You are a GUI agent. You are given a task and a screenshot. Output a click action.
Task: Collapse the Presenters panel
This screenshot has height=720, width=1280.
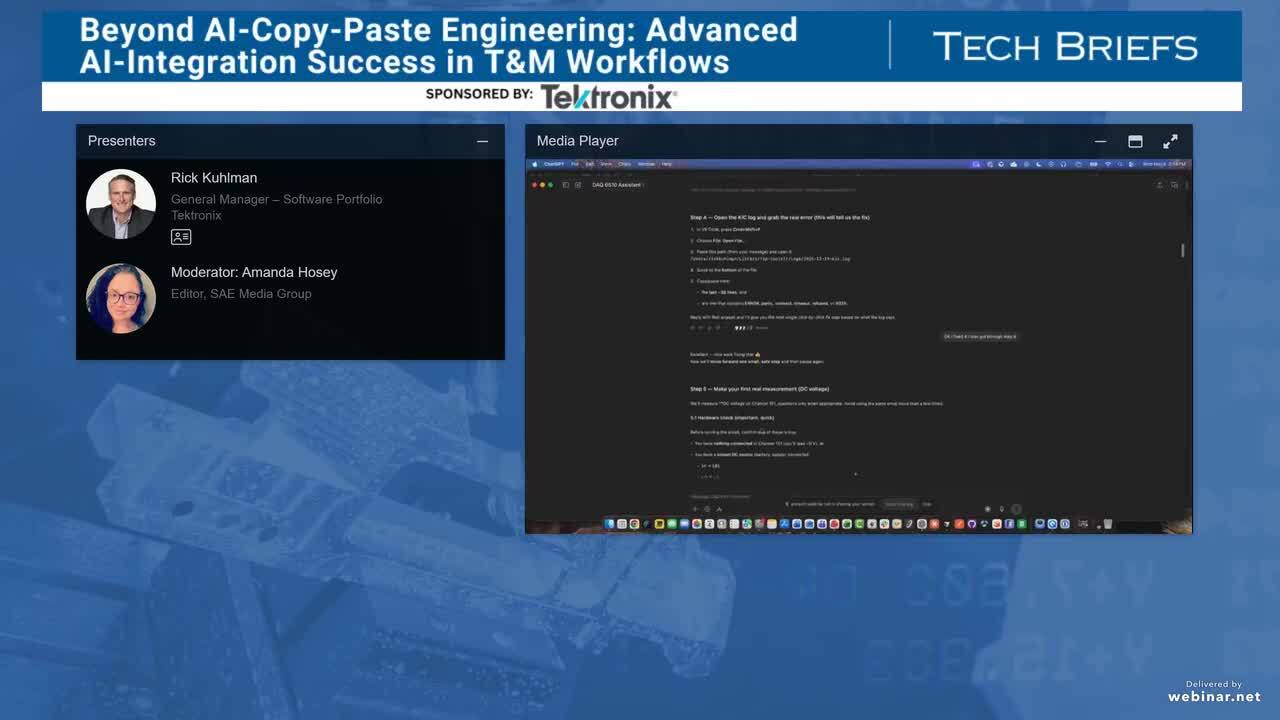click(x=483, y=141)
